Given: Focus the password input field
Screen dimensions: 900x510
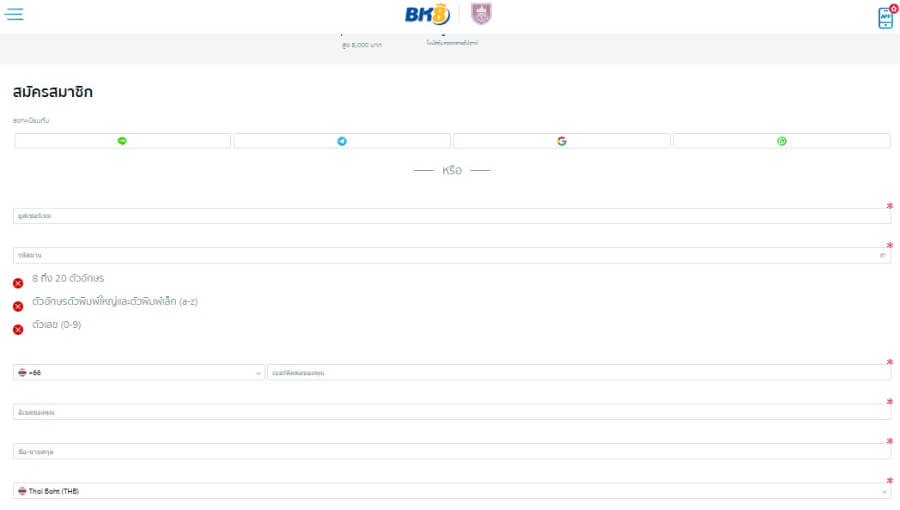Looking at the screenshot, I should click(x=440, y=256).
